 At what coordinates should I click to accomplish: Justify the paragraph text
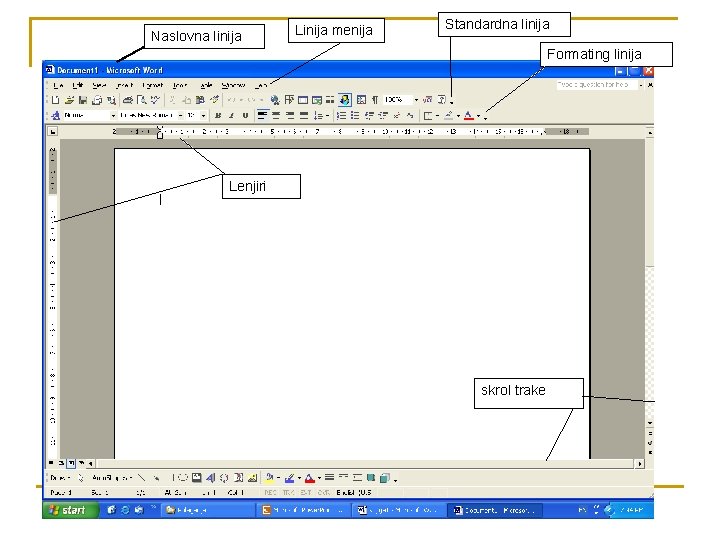(304, 116)
